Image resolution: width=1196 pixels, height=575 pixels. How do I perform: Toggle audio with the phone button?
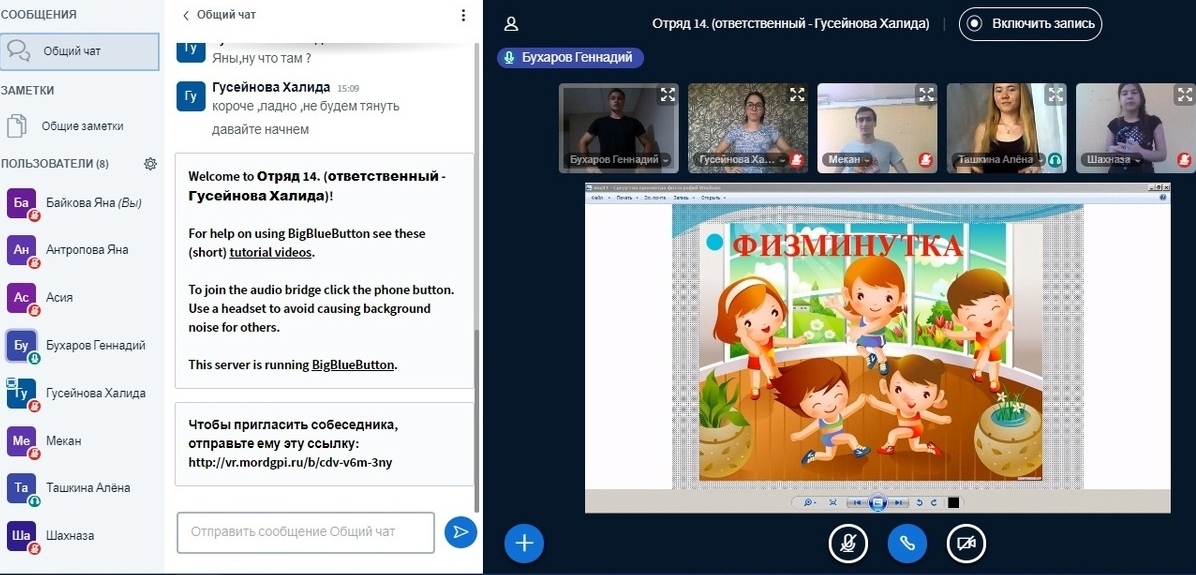point(907,543)
